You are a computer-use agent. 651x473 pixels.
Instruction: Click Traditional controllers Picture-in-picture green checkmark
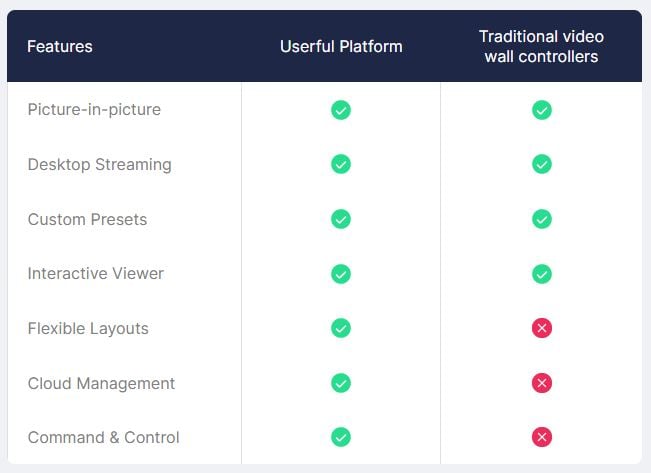click(x=541, y=110)
